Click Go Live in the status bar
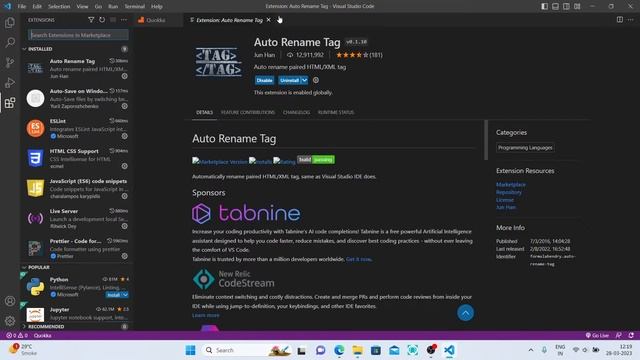Viewport: 640px width, 360px height. (x=597, y=336)
